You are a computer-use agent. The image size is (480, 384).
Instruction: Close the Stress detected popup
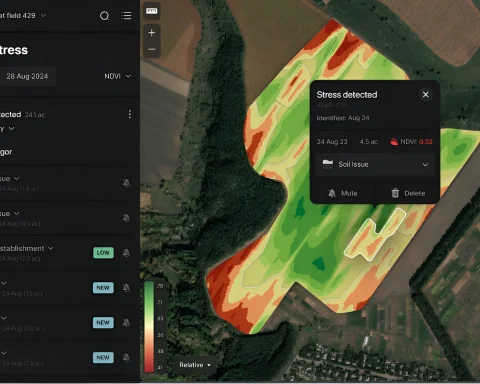[x=426, y=95]
